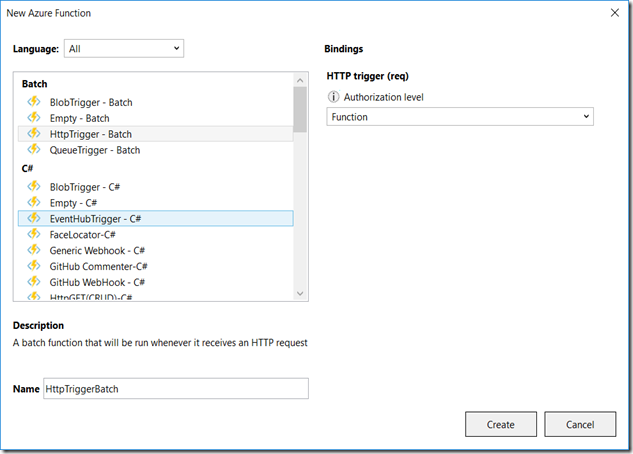
Task: Select FaceLocator-C# template
Action: tap(155, 234)
